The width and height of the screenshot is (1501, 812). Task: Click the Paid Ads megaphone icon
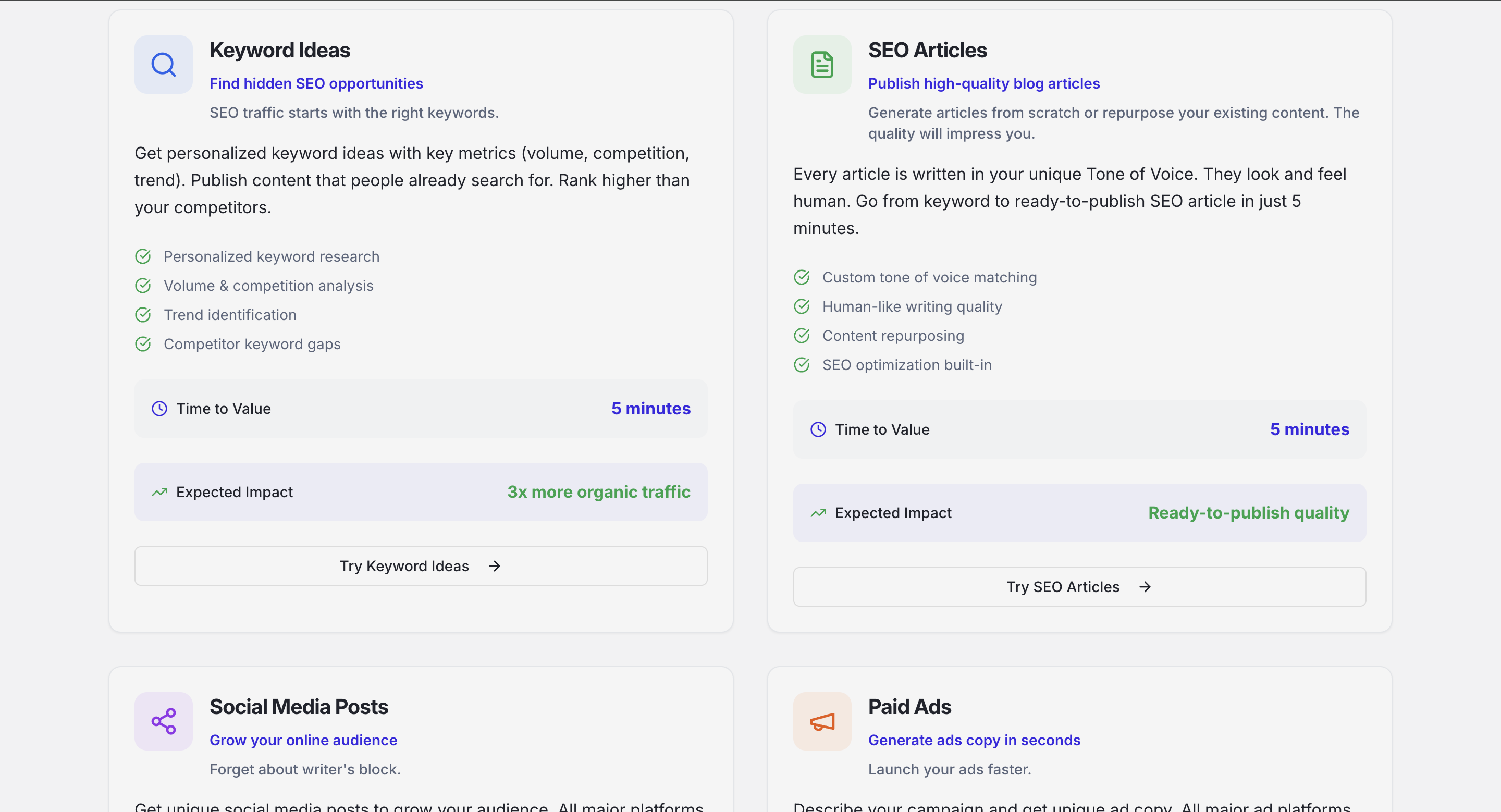[821, 721]
